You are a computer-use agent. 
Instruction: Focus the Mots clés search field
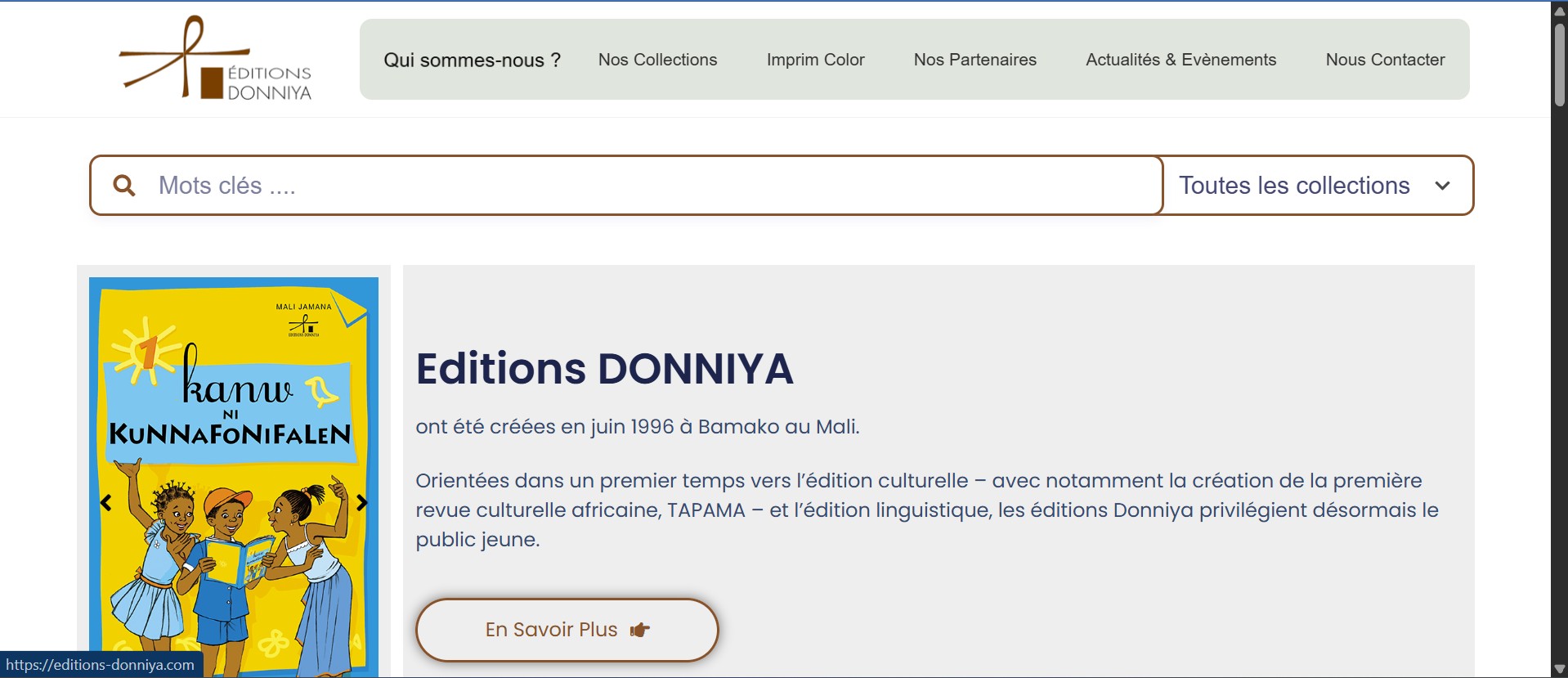click(x=638, y=186)
